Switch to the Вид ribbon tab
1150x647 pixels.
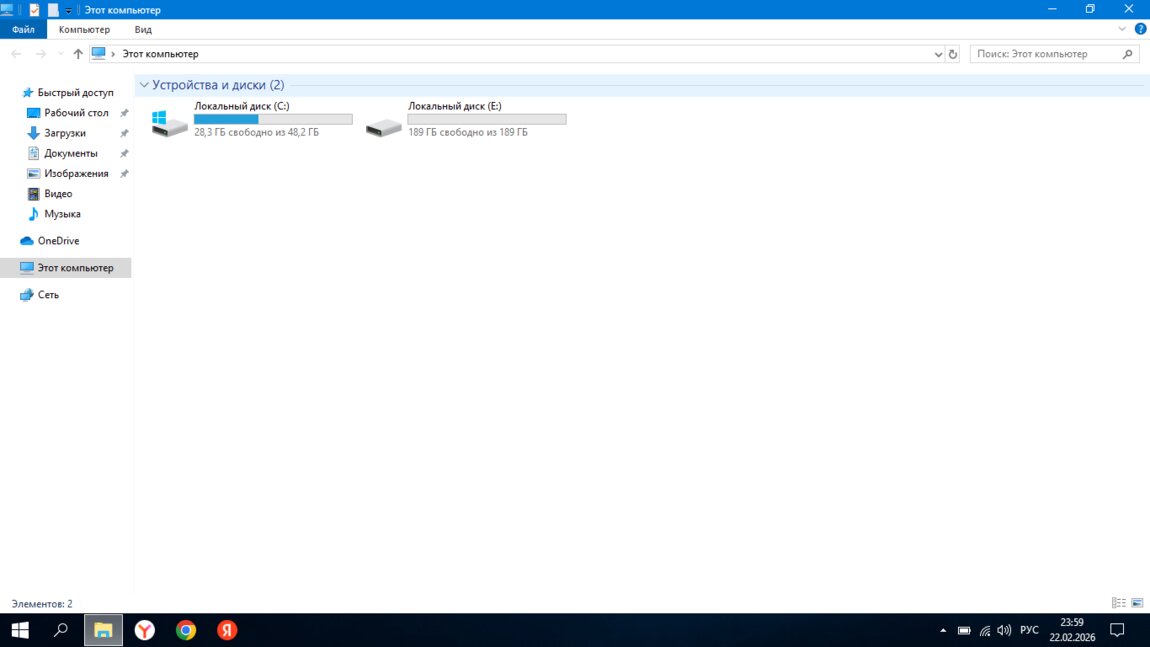point(143,30)
